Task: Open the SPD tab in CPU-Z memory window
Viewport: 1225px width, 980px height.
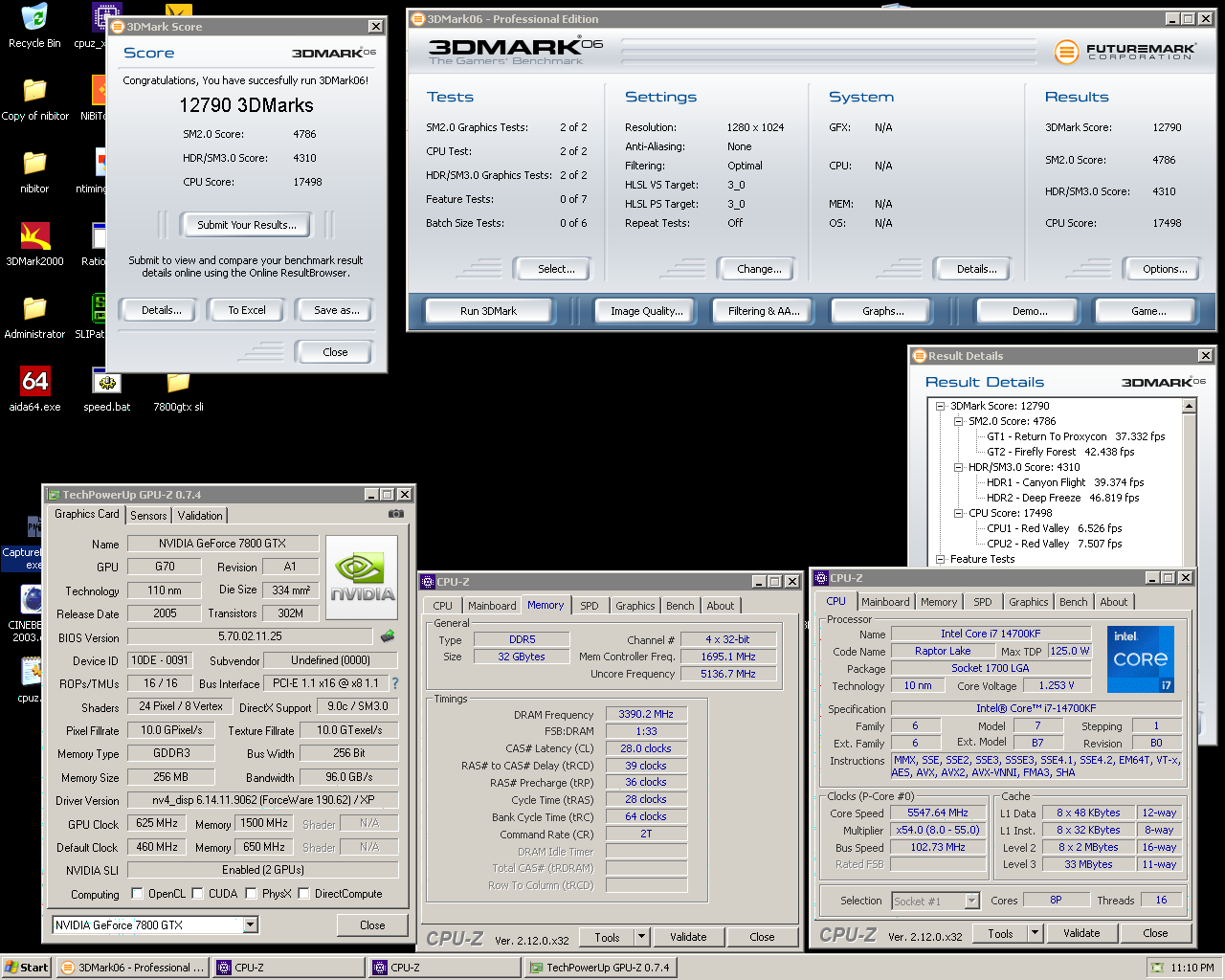Action: [x=590, y=606]
